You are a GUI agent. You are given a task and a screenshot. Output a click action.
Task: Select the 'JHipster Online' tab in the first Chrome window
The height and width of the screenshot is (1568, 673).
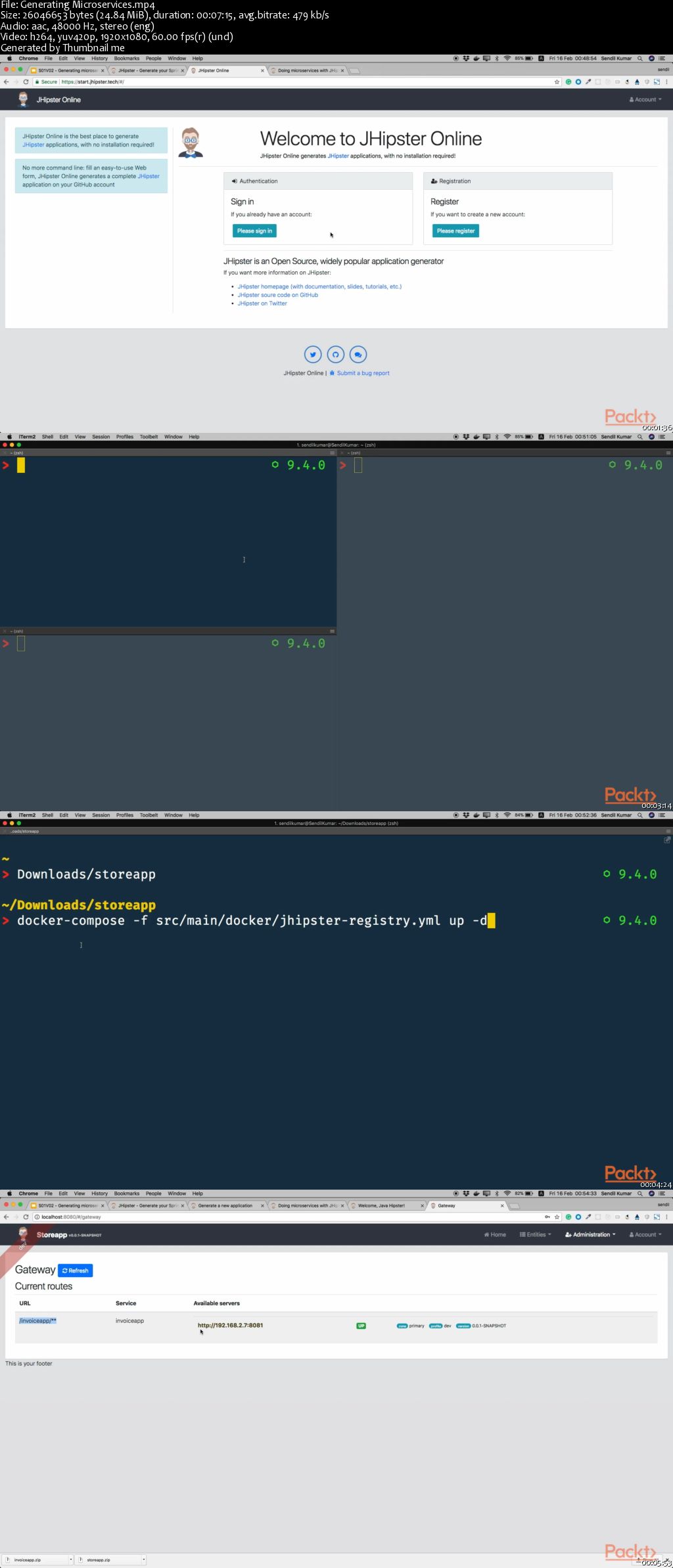click(227, 70)
